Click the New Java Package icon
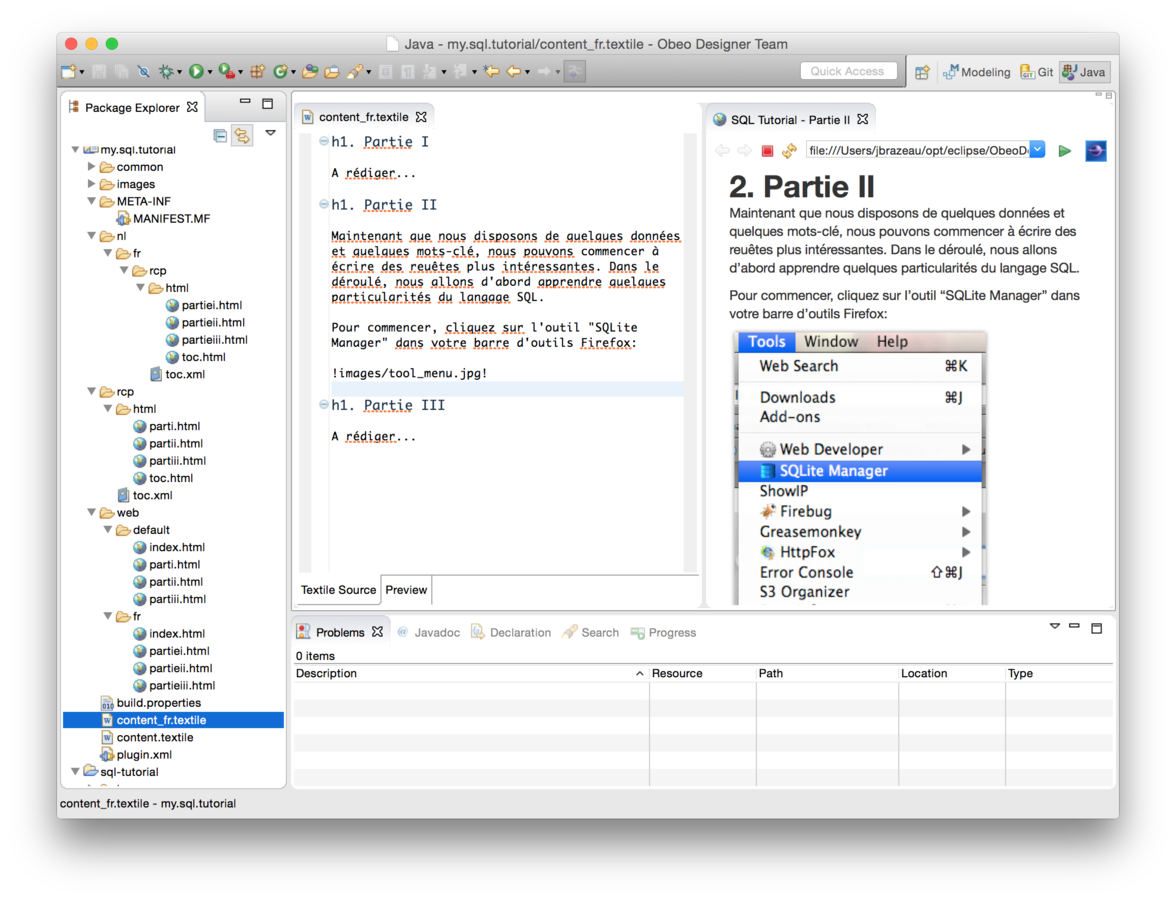This screenshot has width=1176, height=900. coord(257,71)
